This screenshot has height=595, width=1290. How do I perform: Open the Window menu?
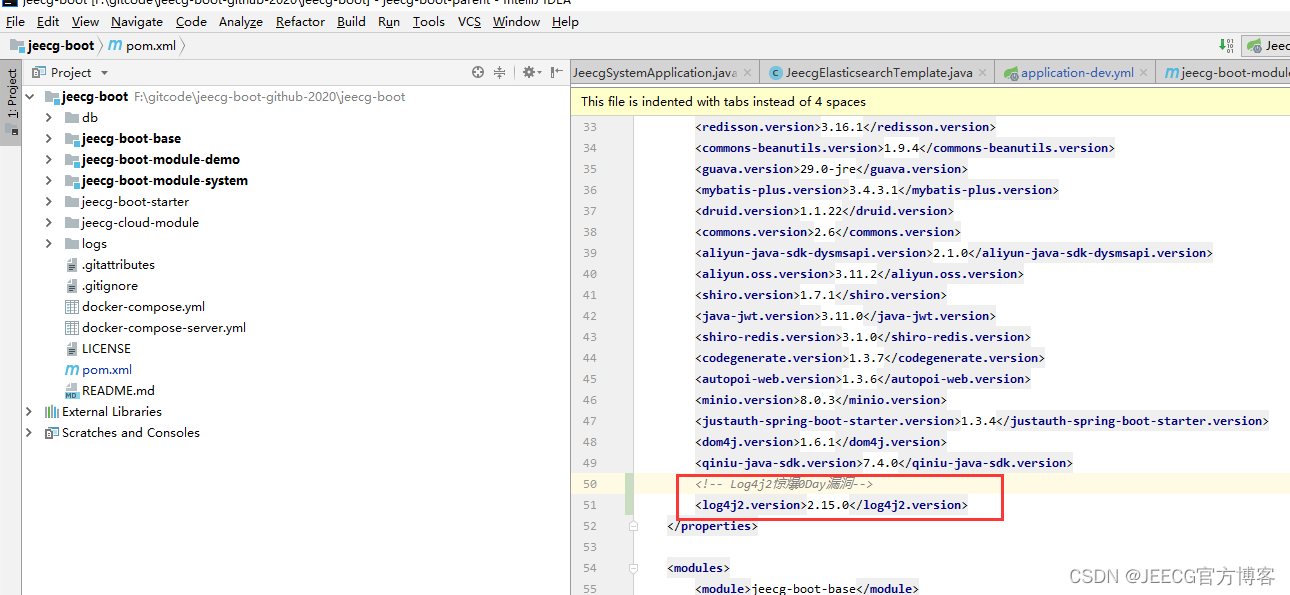(516, 21)
